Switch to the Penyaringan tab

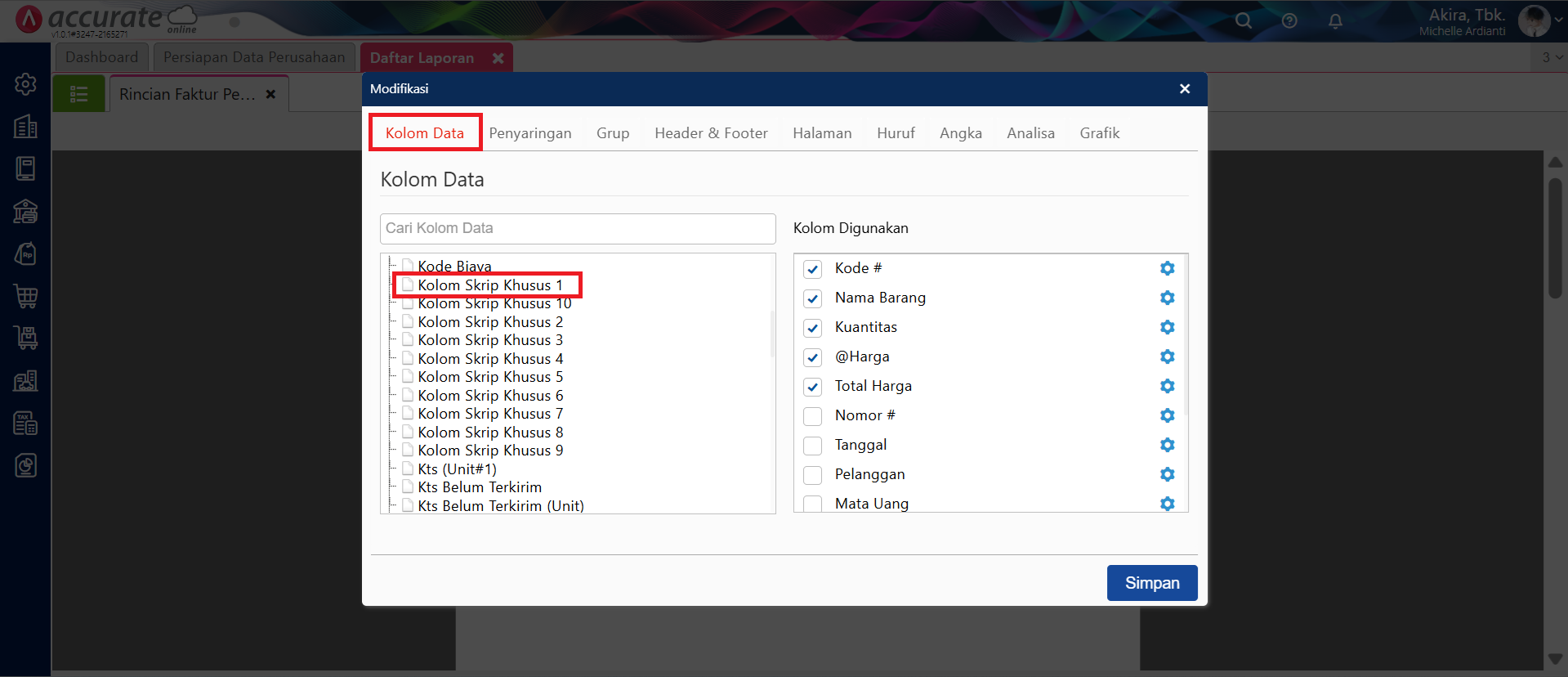(529, 133)
